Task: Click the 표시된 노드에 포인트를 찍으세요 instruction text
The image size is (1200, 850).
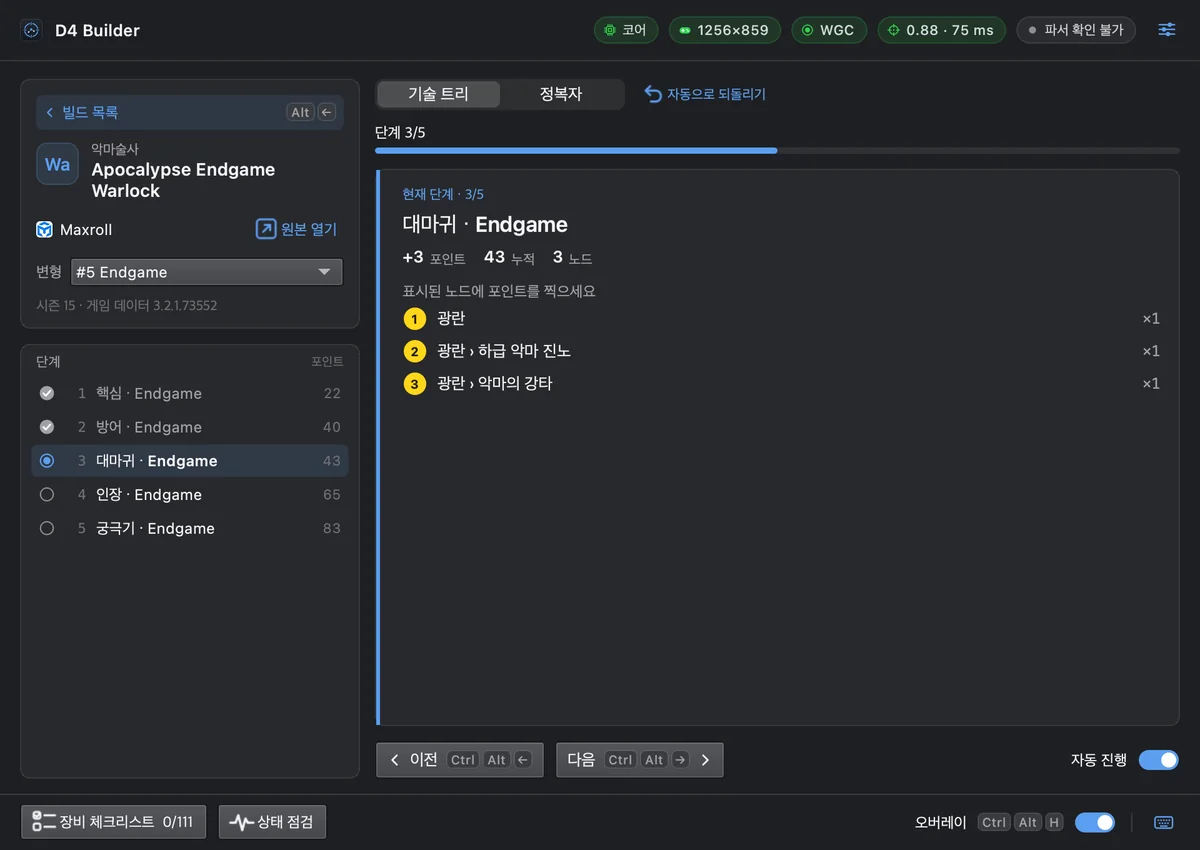Action: (500, 291)
